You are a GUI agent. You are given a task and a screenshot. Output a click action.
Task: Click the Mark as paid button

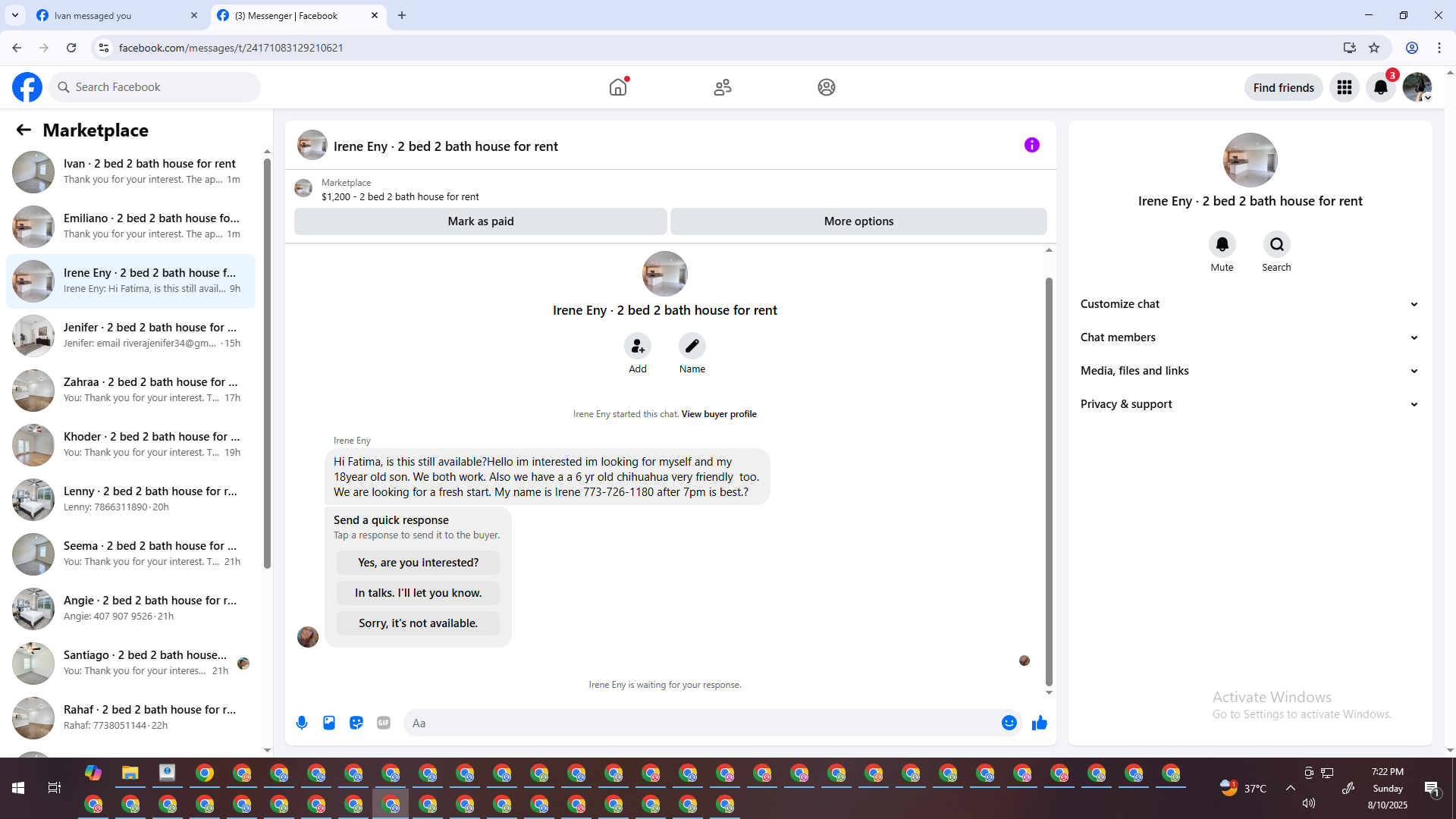click(x=480, y=221)
